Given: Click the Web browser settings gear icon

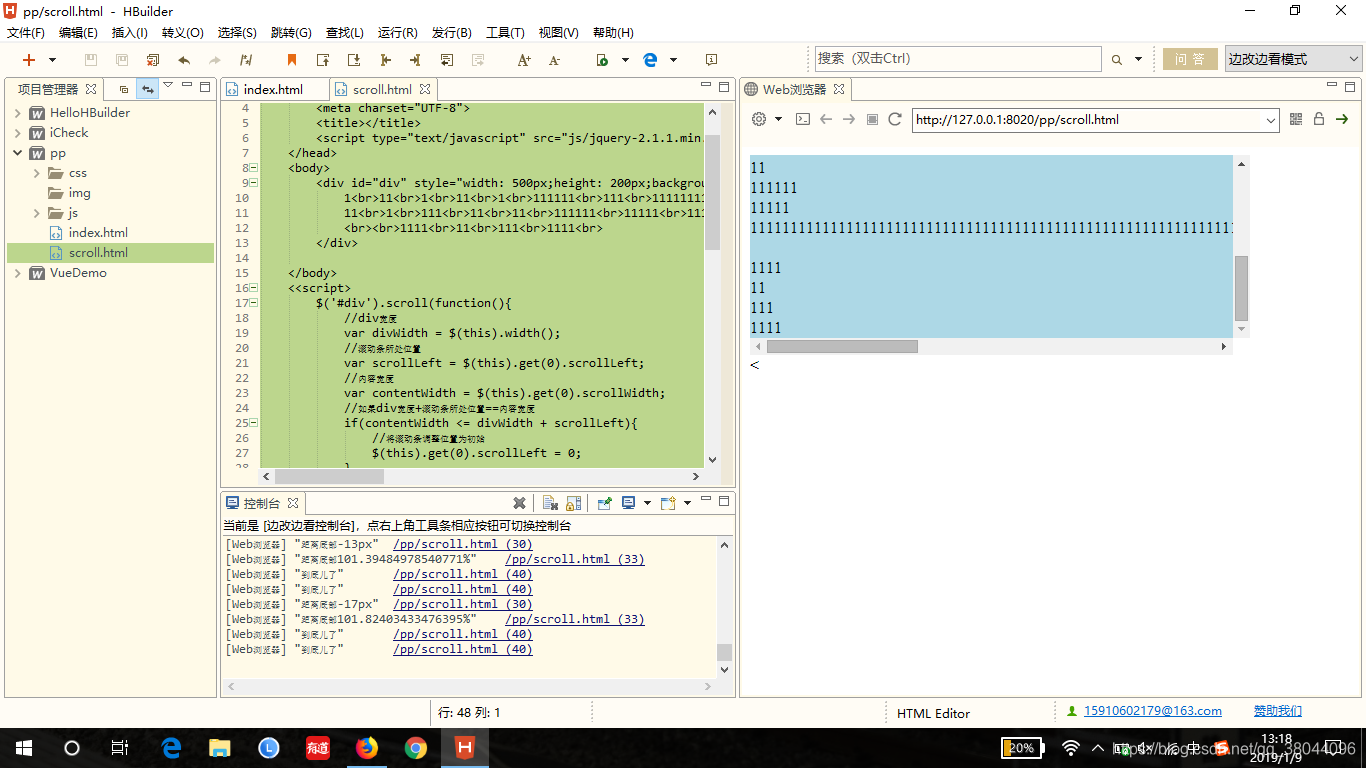Looking at the screenshot, I should pos(759,119).
